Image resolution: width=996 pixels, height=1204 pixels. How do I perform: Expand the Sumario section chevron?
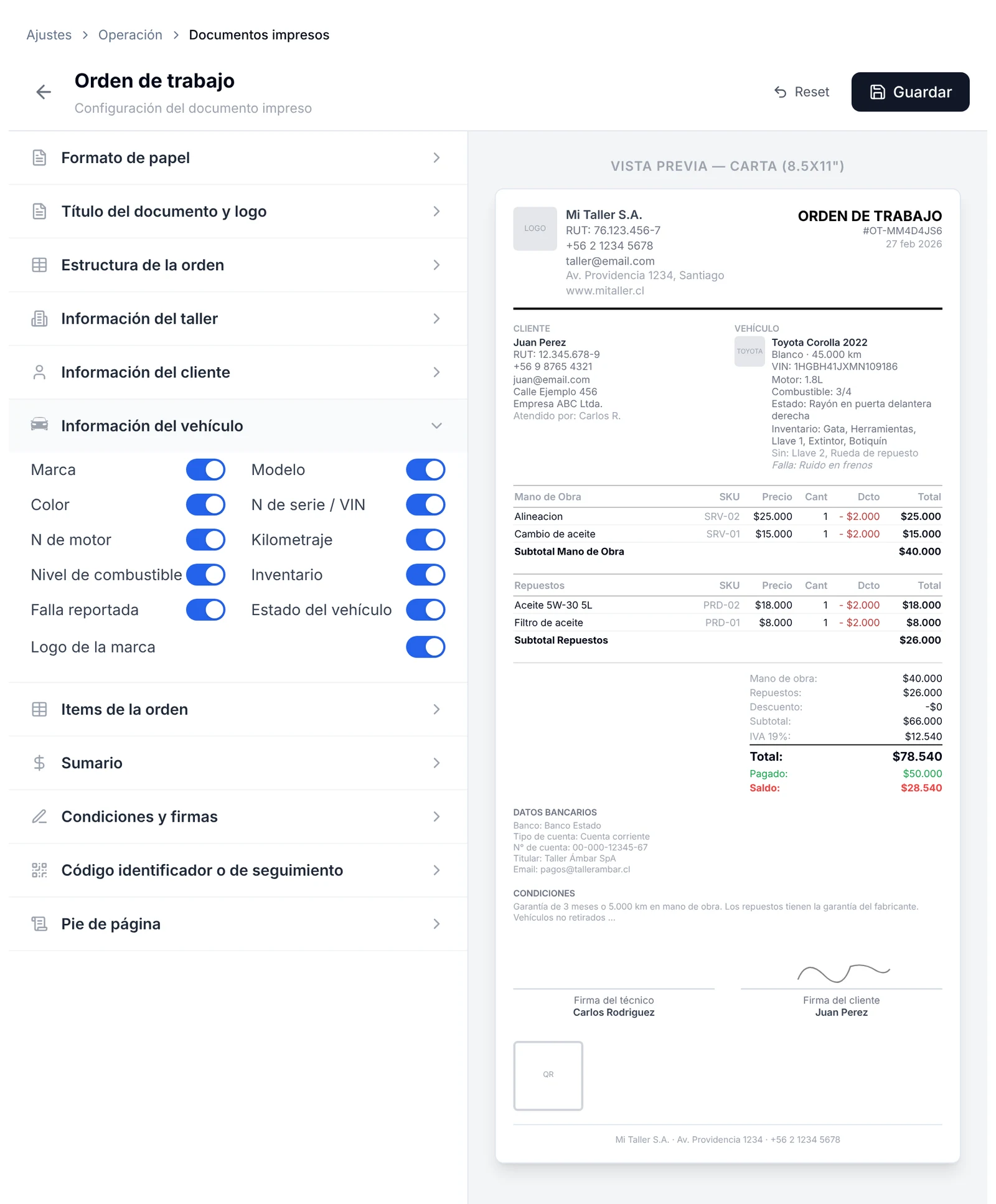[x=436, y=763]
